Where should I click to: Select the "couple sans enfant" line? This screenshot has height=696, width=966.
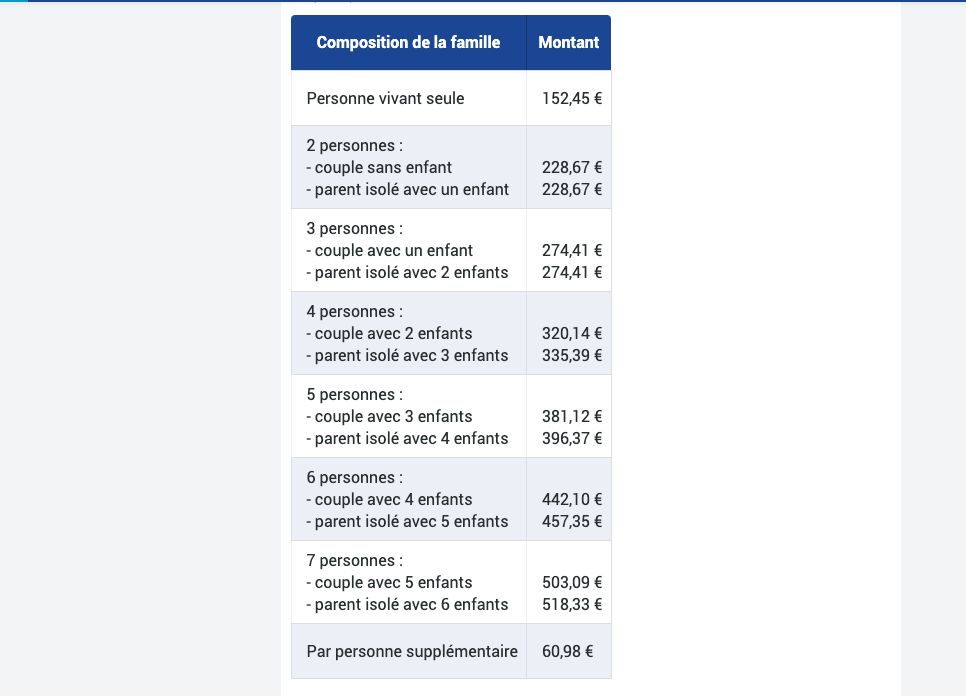379,168
